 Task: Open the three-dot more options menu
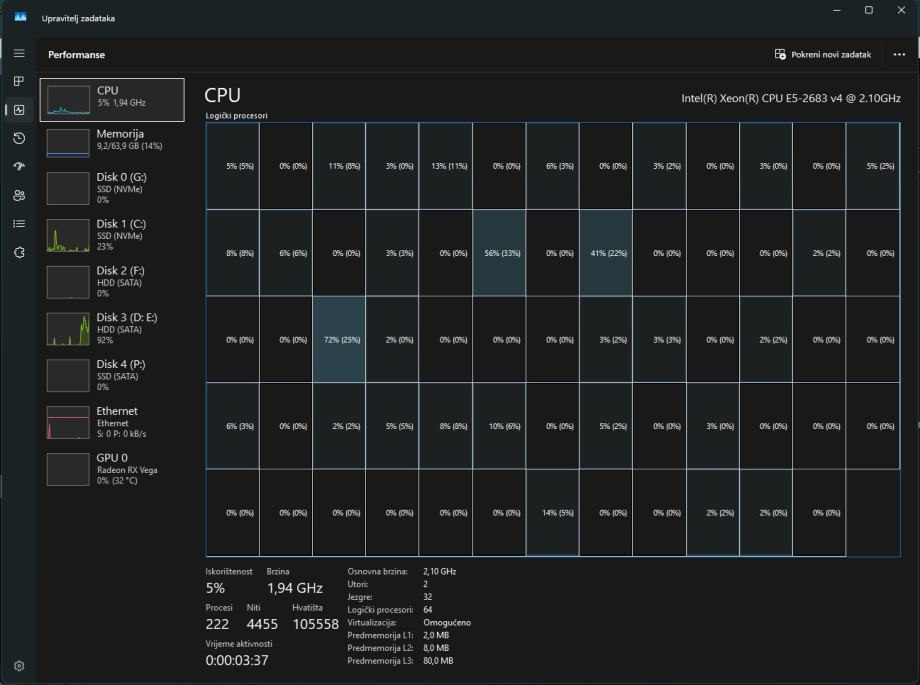click(898, 55)
